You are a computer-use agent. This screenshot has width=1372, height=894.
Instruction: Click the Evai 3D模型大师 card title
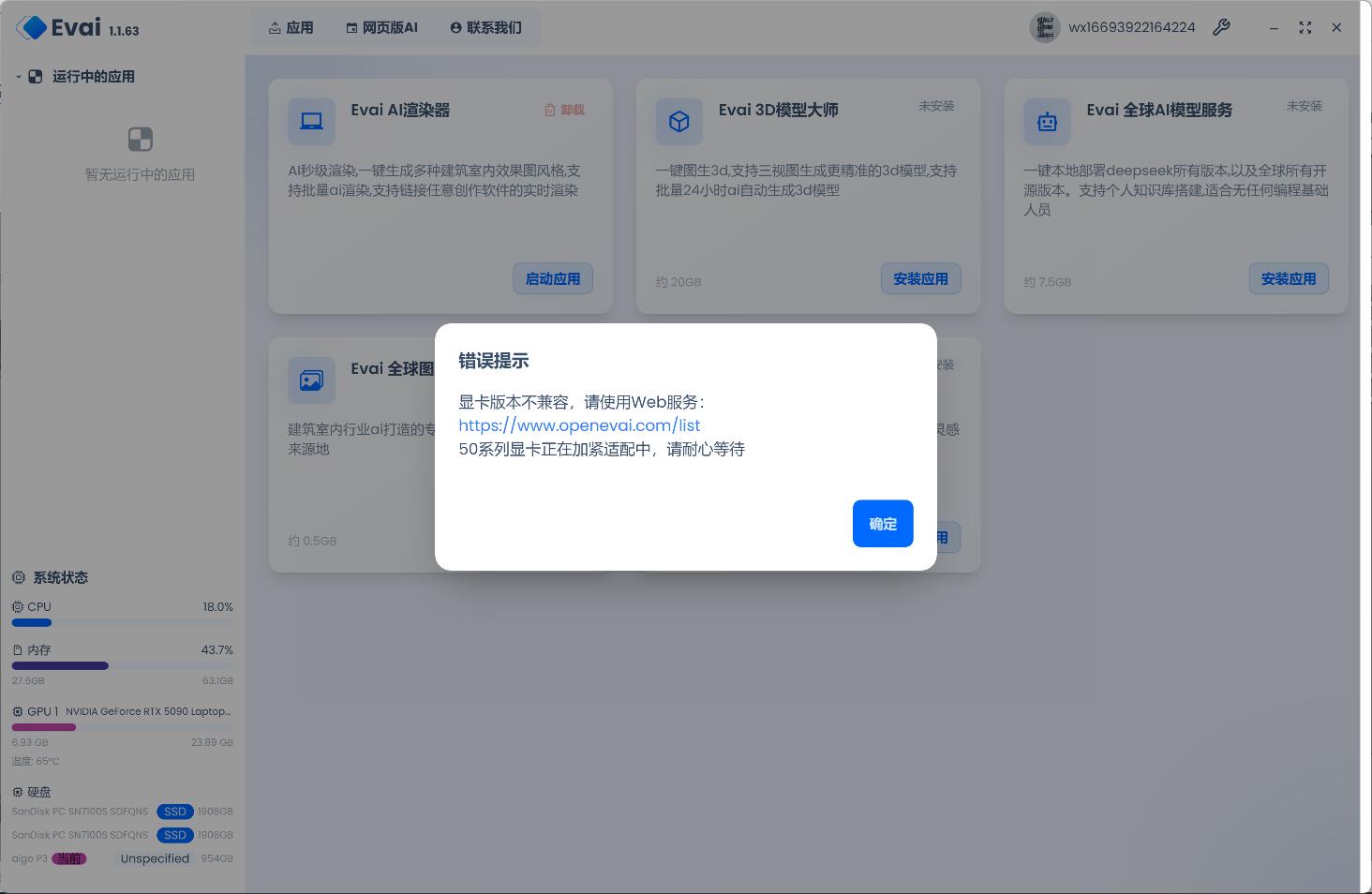[x=779, y=110]
